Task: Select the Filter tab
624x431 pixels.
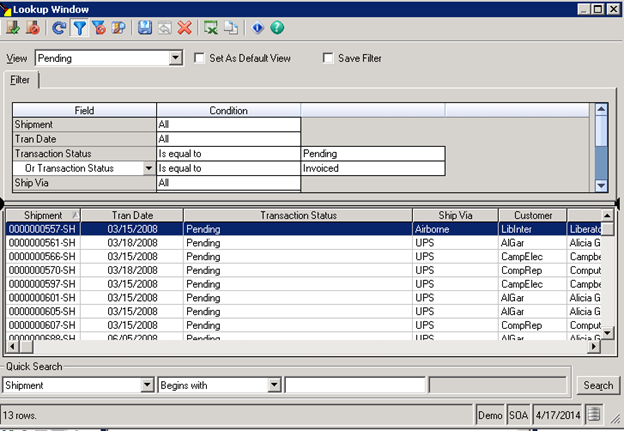Action: 22,79
